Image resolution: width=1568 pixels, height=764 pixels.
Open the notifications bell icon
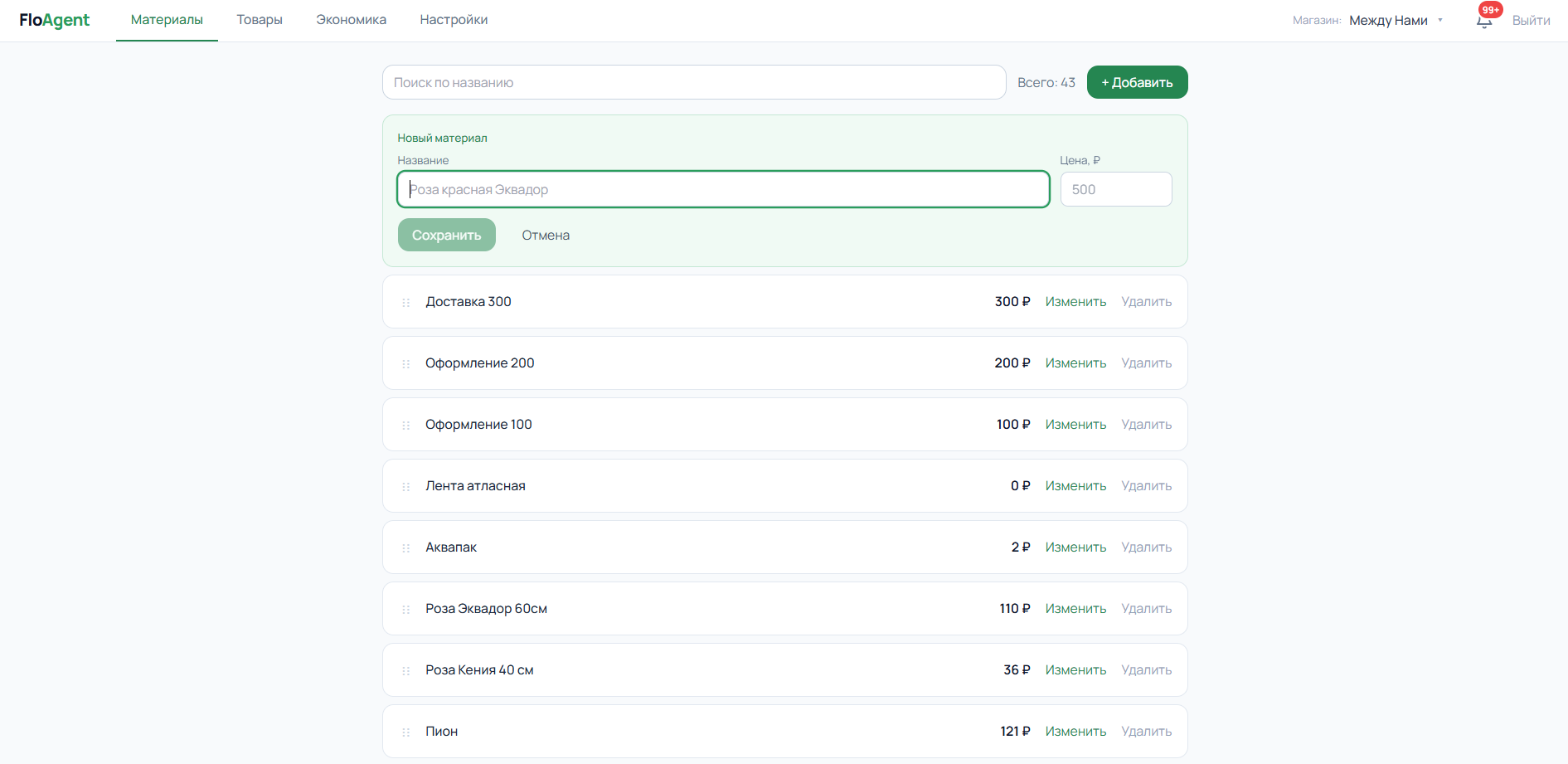coord(1484,21)
